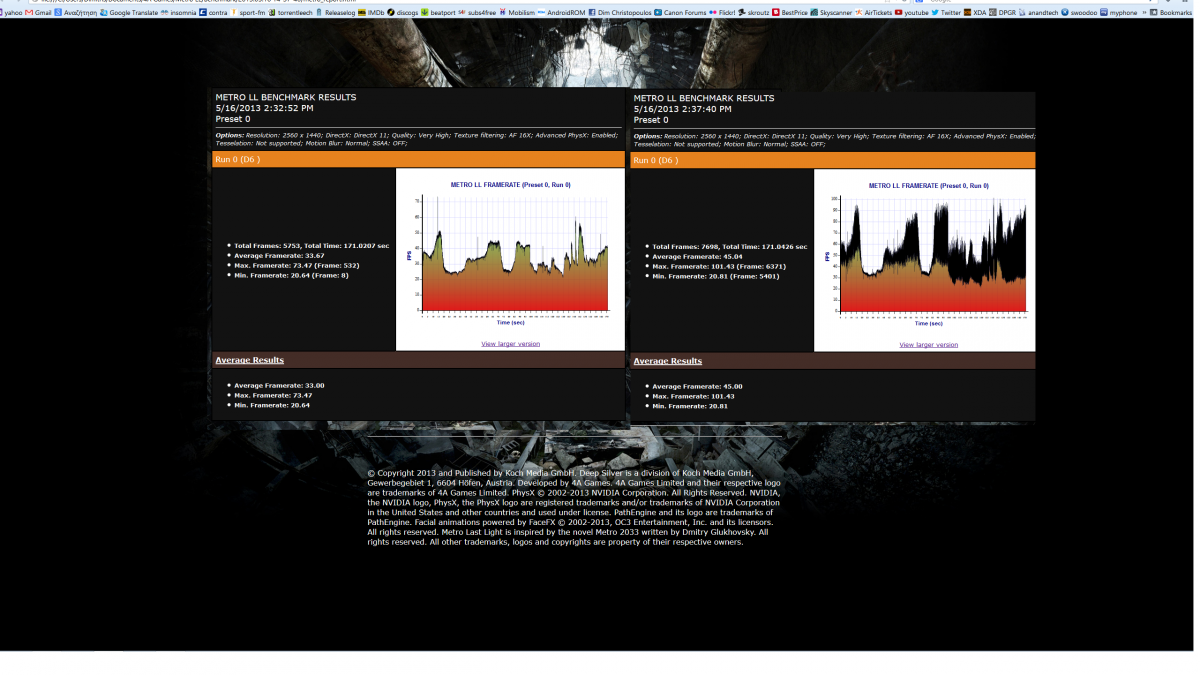This screenshot has width=1200, height=675.
Task: Open the anandtech bookmark
Action: click(x=1038, y=13)
